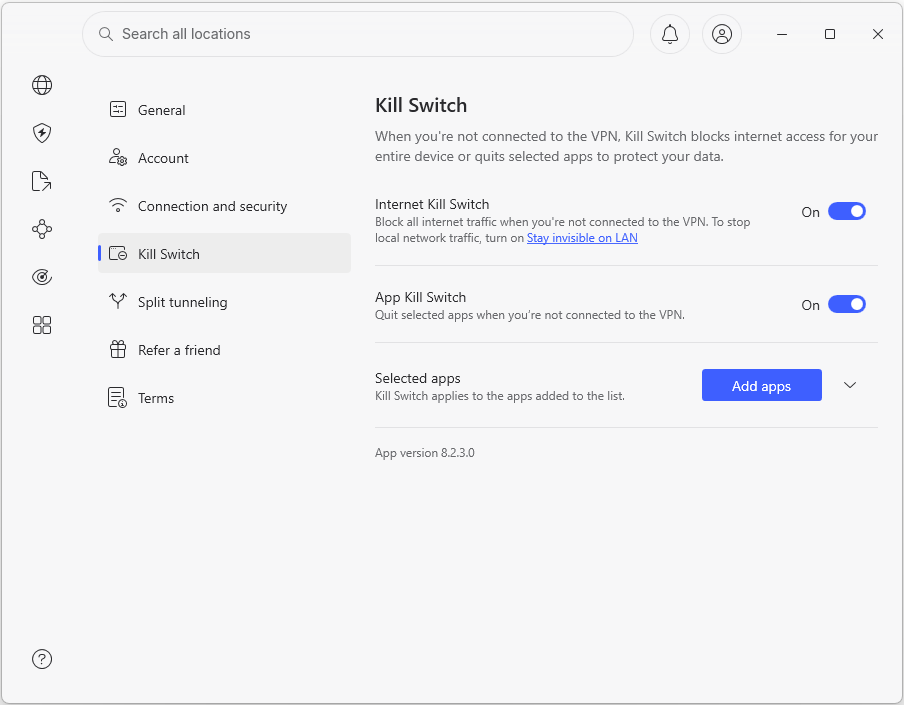Expand the Selected apps chevron
Viewport: 904px width, 705px height.
850,385
